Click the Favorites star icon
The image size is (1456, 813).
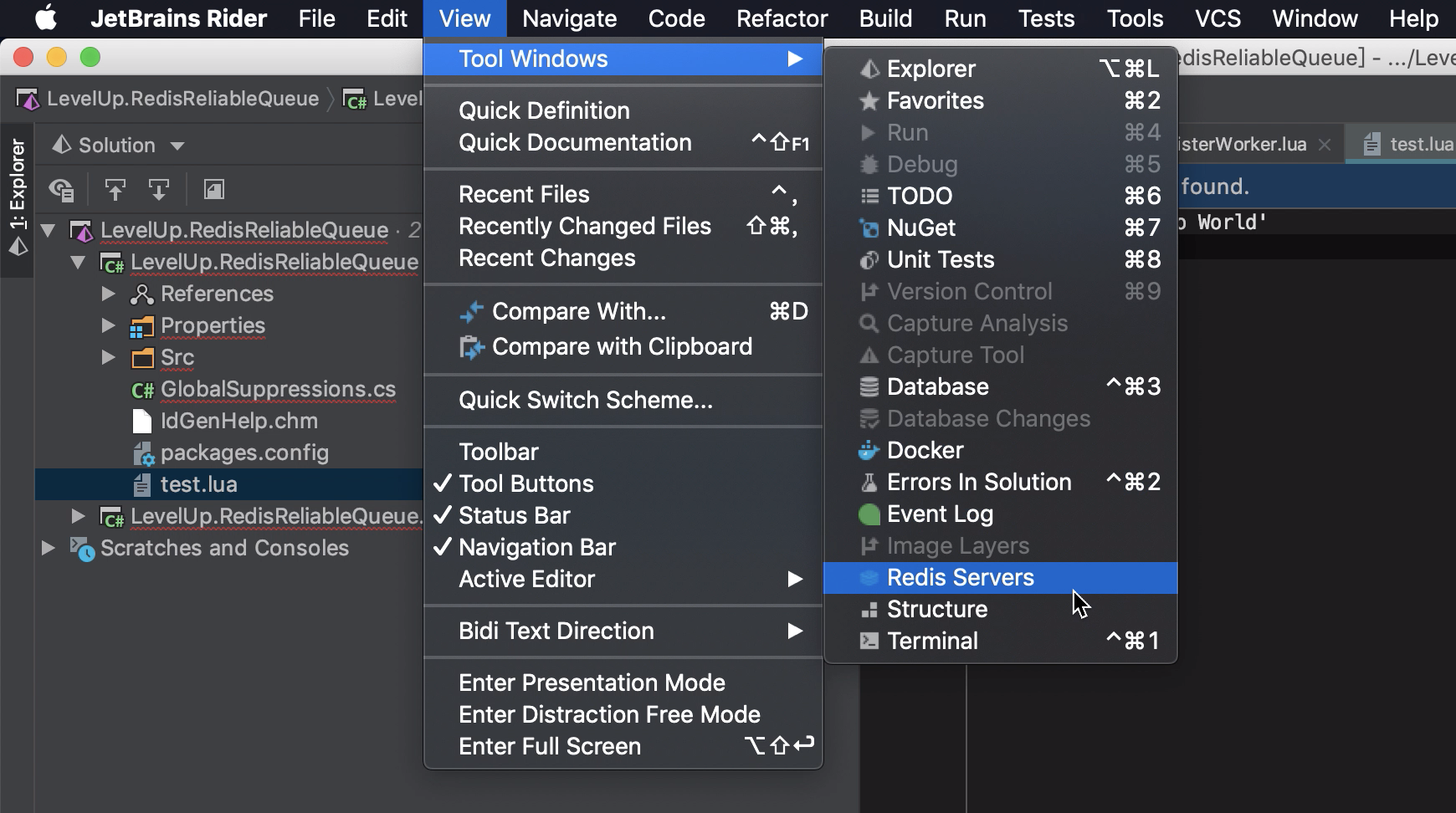tap(869, 101)
